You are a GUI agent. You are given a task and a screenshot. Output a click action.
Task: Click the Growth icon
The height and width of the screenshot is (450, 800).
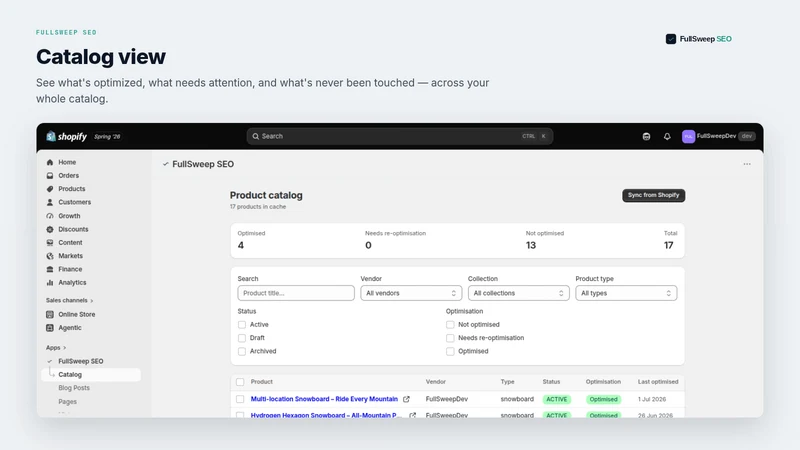pyautogui.click(x=49, y=216)
